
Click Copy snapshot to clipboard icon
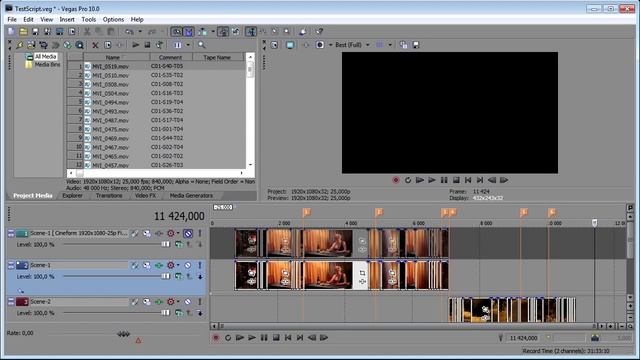(x=403, y=45)
